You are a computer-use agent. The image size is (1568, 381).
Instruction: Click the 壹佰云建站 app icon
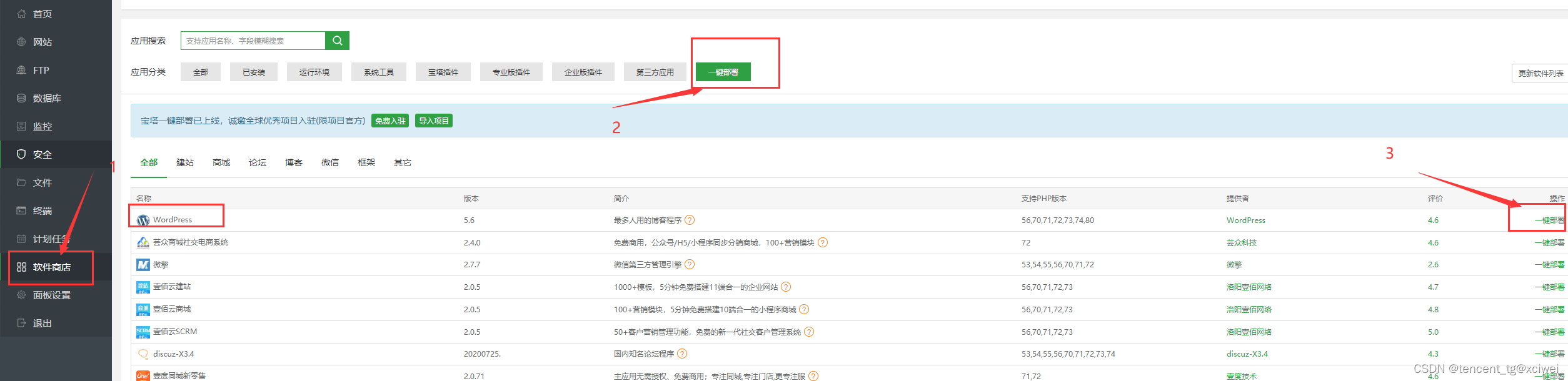pos(143,287)
